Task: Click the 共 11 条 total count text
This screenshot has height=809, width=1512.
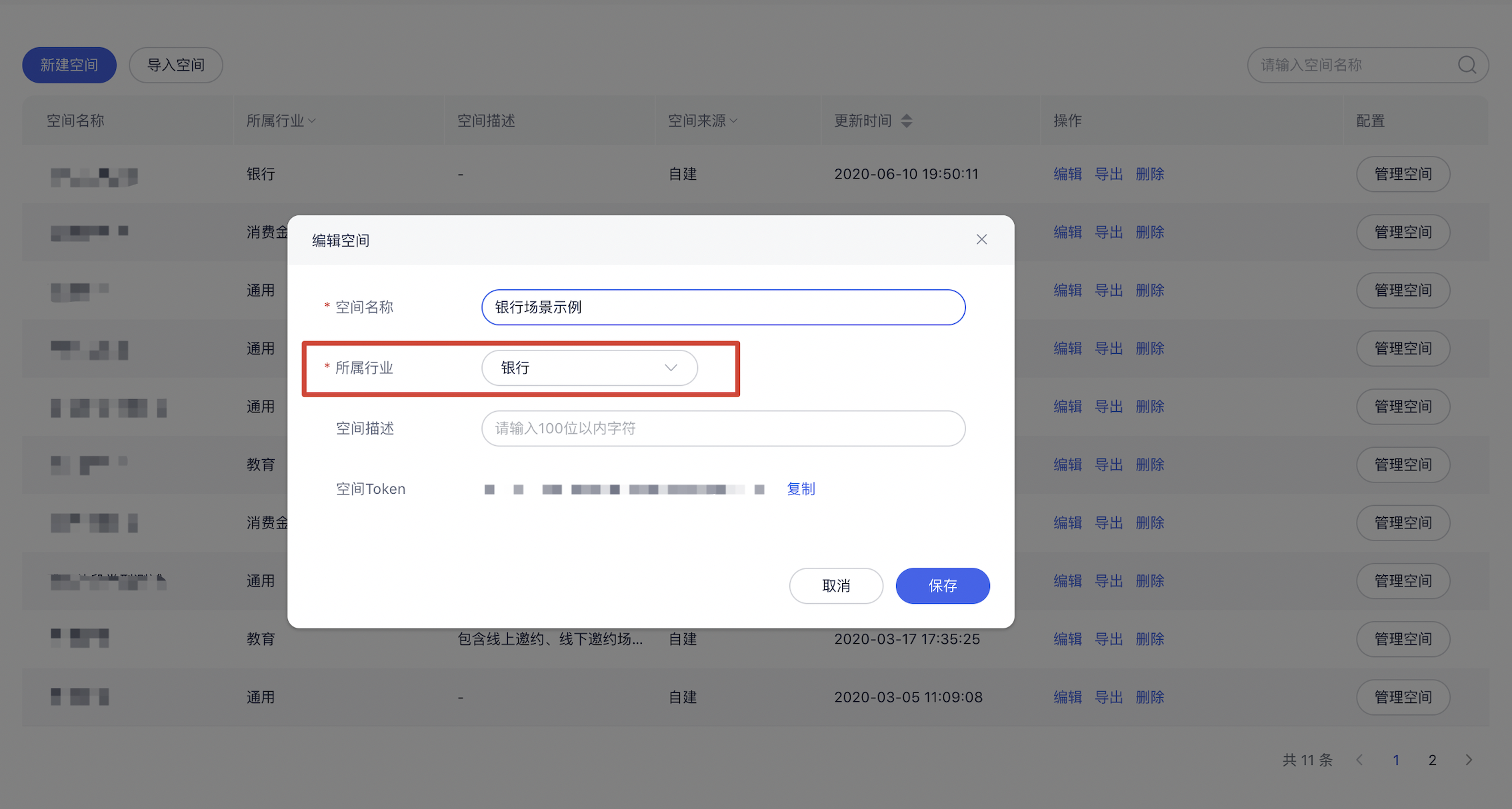Action: (x=1307, y=760)
